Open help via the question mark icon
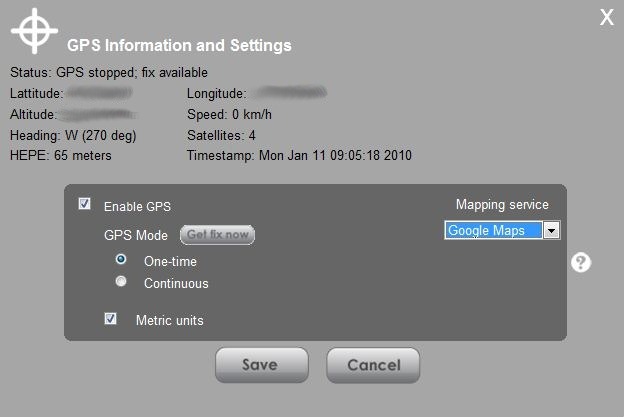624x417 pixels. pos(581,263)
